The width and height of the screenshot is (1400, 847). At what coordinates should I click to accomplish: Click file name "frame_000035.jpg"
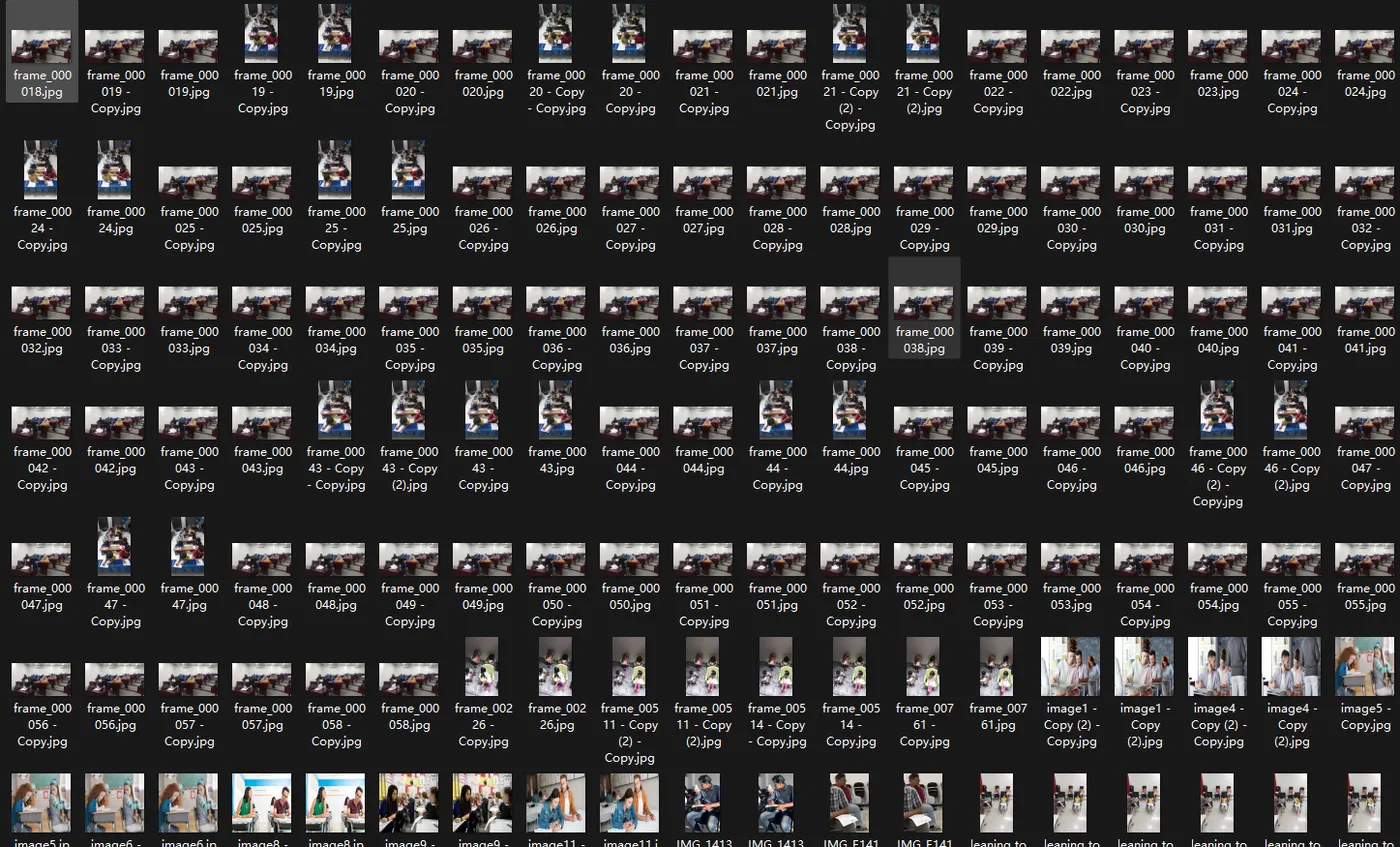[482, 340]
